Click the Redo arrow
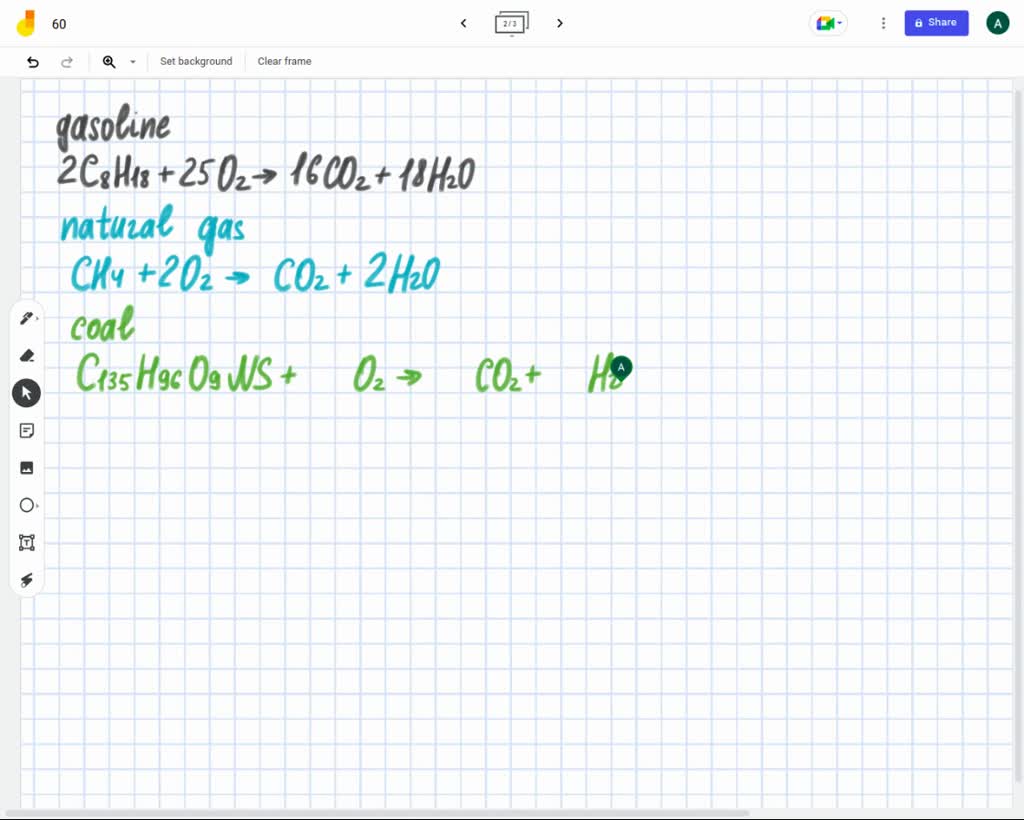The width and height of the screenshot is (1024, 820). (67, 61)
